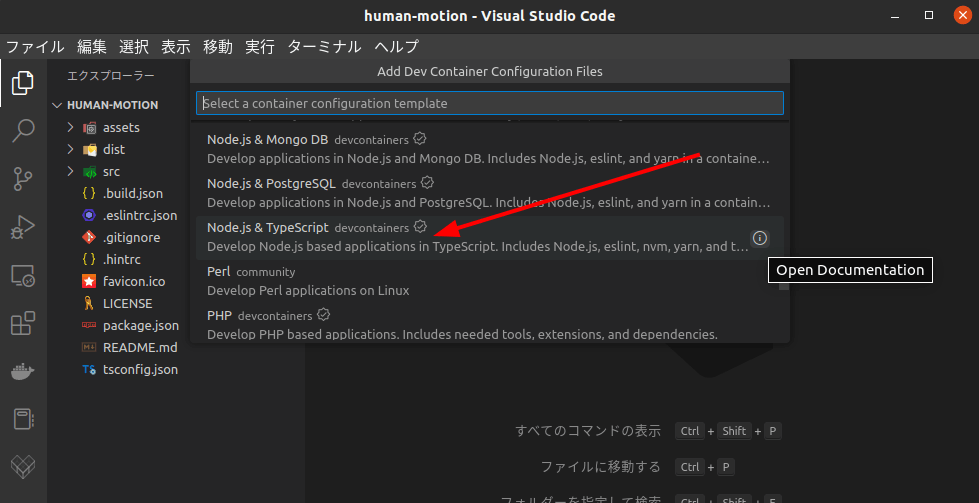Click the verified badge next to Node.js & TypeScript
The height and width of the screenshot is (503, 979).
point(421,227)
